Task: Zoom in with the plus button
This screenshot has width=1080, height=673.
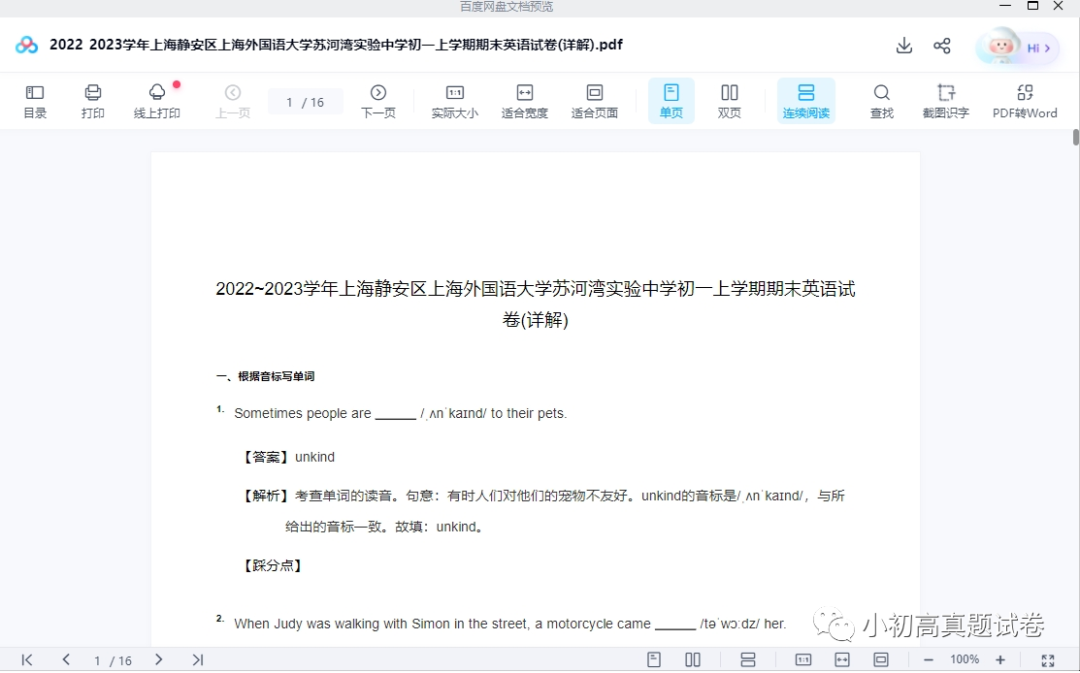Action: pyautogui.click(x=1000, y=660)
